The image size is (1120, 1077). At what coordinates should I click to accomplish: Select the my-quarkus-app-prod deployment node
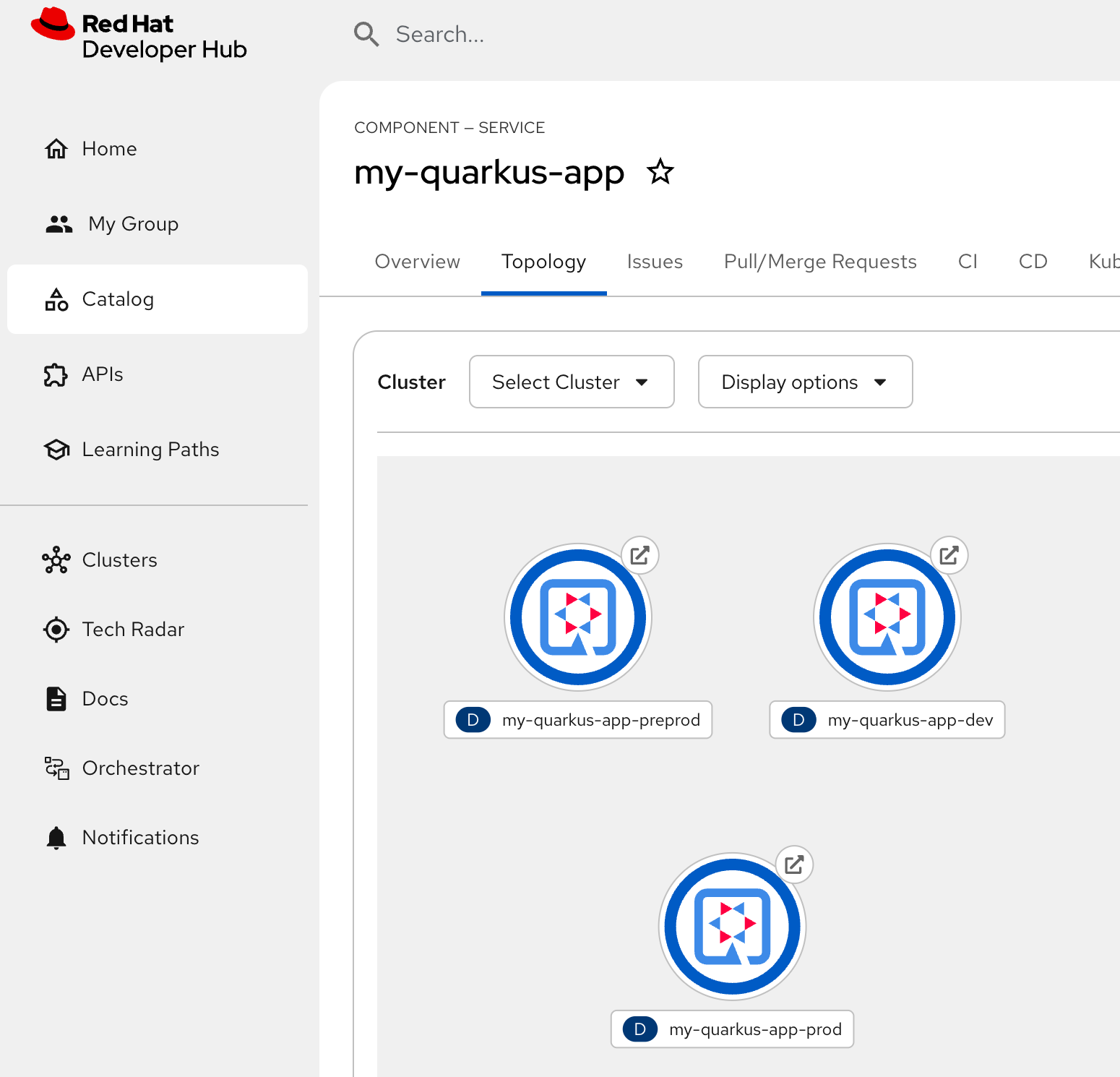[732, 927]
